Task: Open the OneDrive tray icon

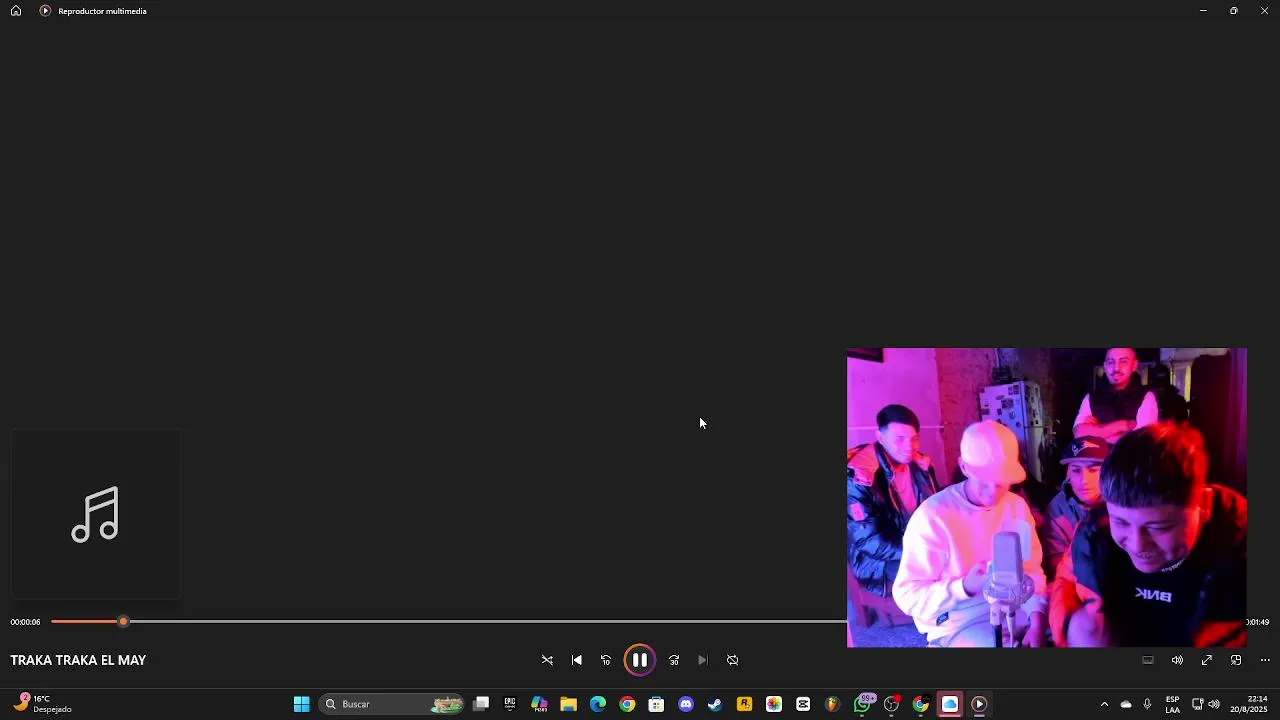Action: click(1126, 704)
